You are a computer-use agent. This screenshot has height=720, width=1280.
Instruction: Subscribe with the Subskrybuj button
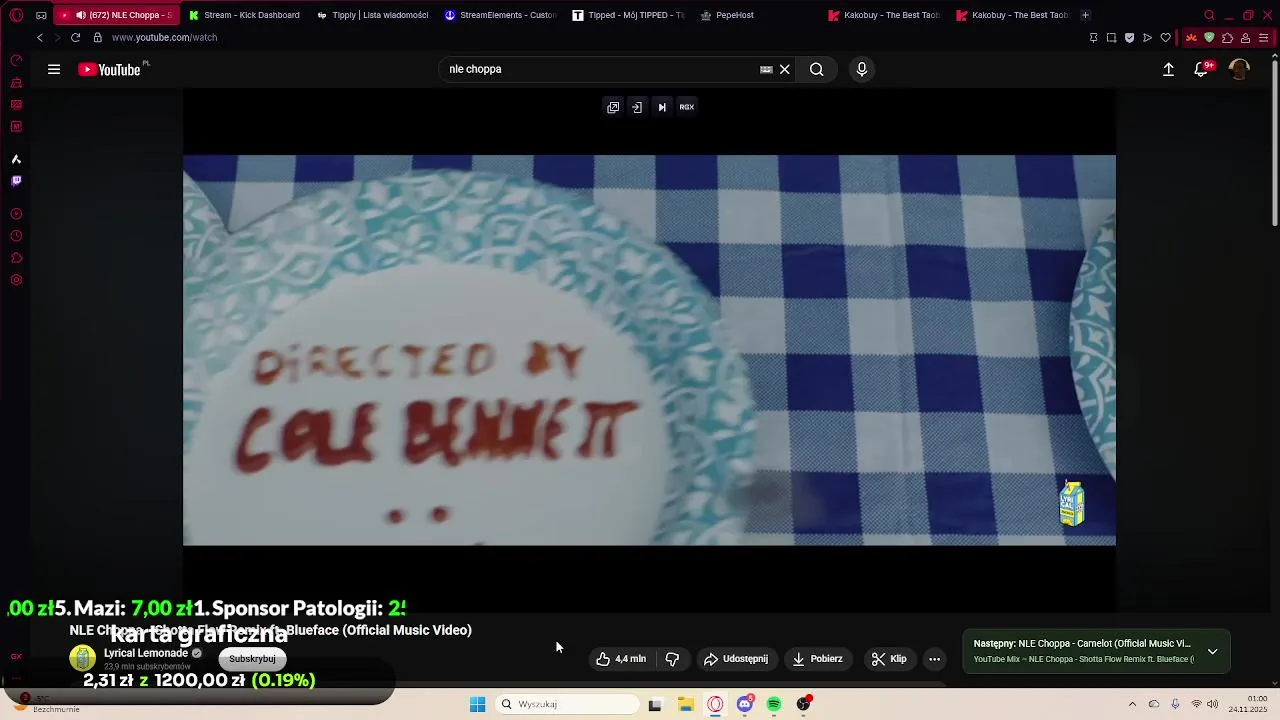(x=252, y=659)
